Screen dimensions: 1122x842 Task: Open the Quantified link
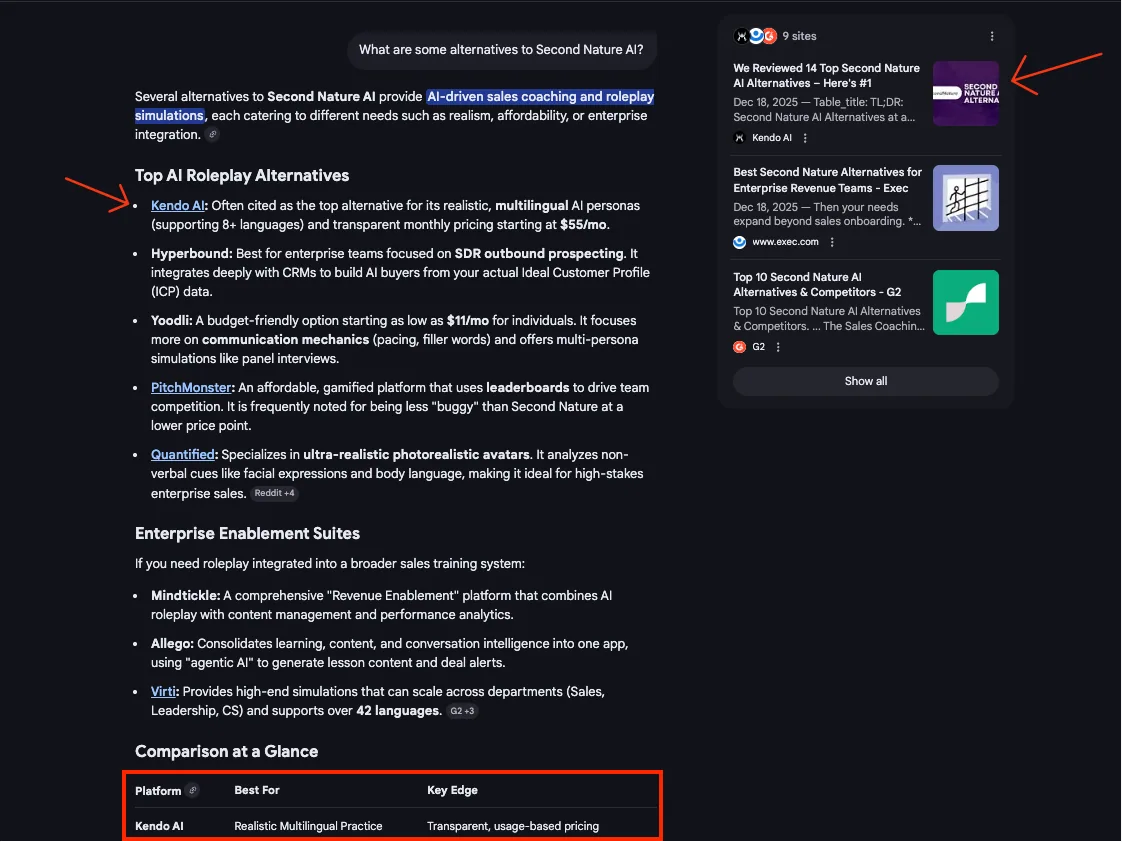tap(182, 455)
